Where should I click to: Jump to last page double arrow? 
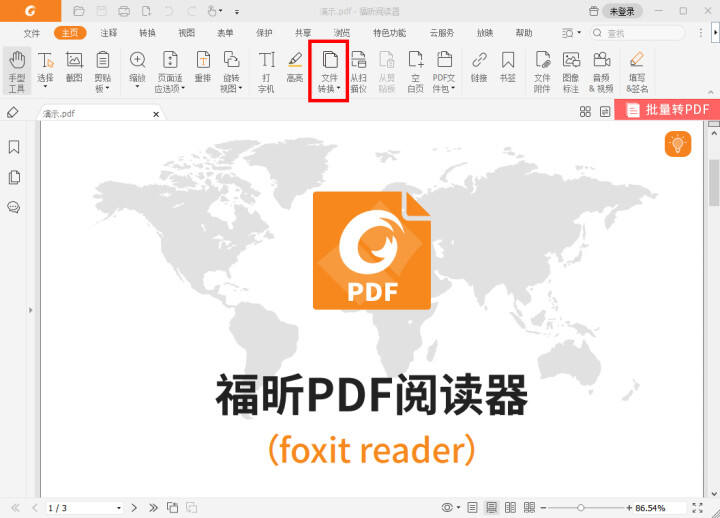click(153, 507)
